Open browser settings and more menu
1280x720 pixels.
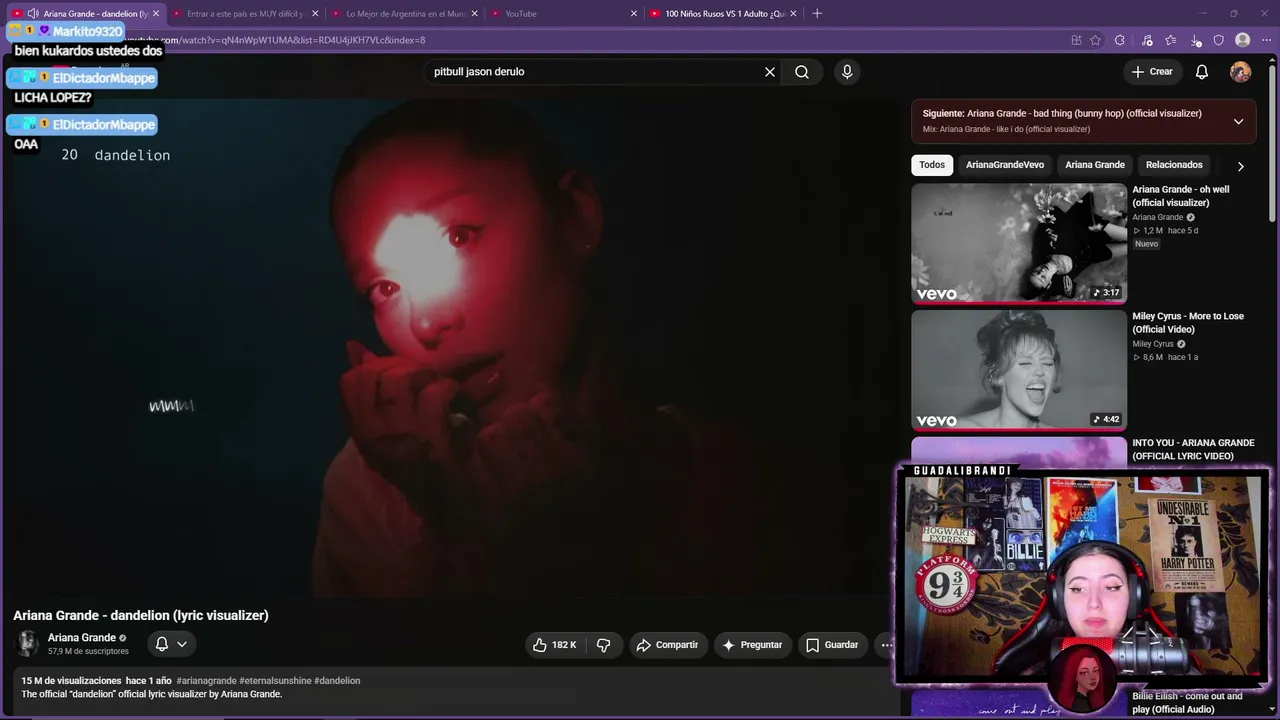(x=1266, y=40)
